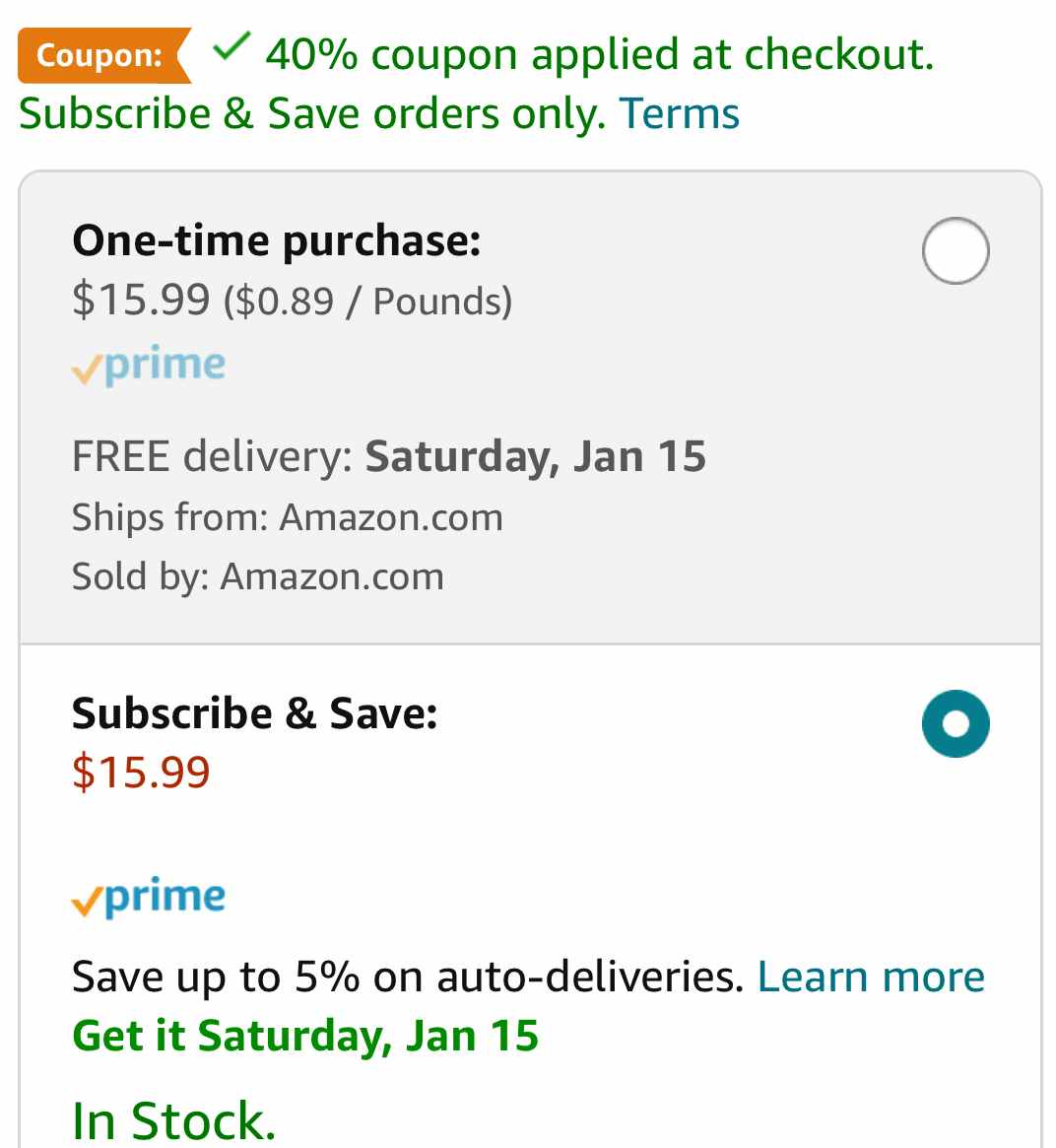Select the Subscribe & Save radio button
Screen dimensions: 1056x1148
(x=955, y=723)
